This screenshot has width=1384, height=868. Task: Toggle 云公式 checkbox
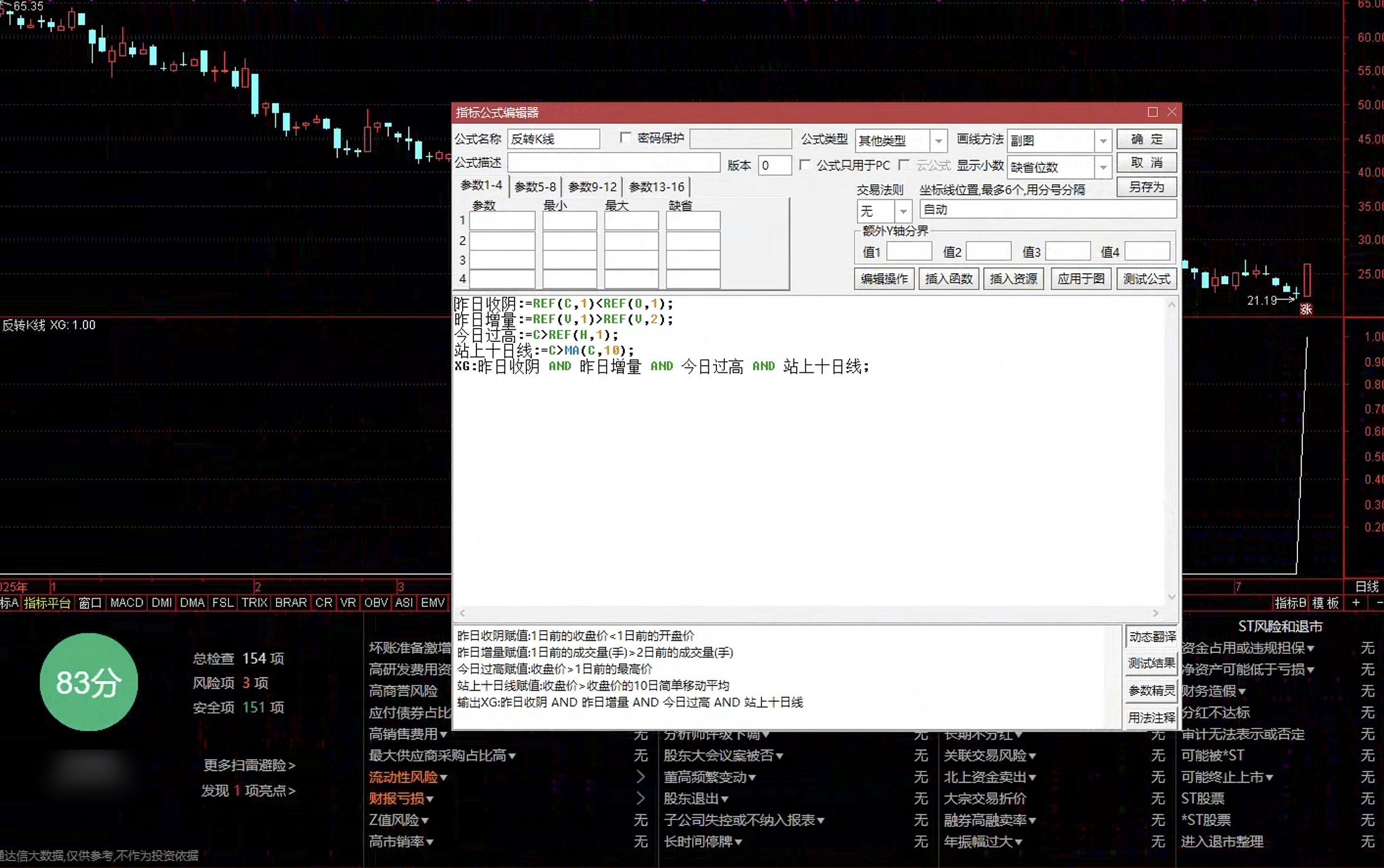pos(904,165)
